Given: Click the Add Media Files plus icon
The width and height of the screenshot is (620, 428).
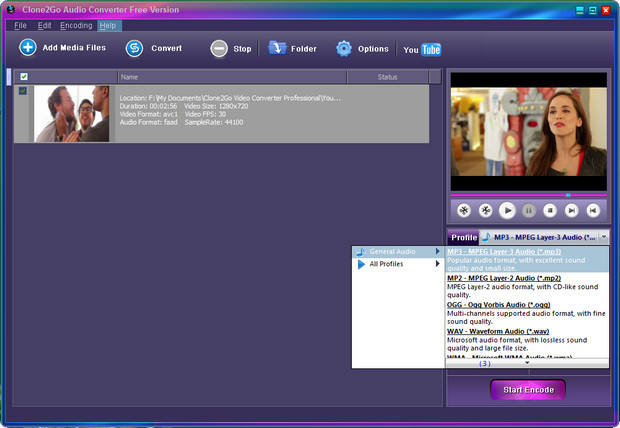Looking at the screenshot, I should [28, 48].
